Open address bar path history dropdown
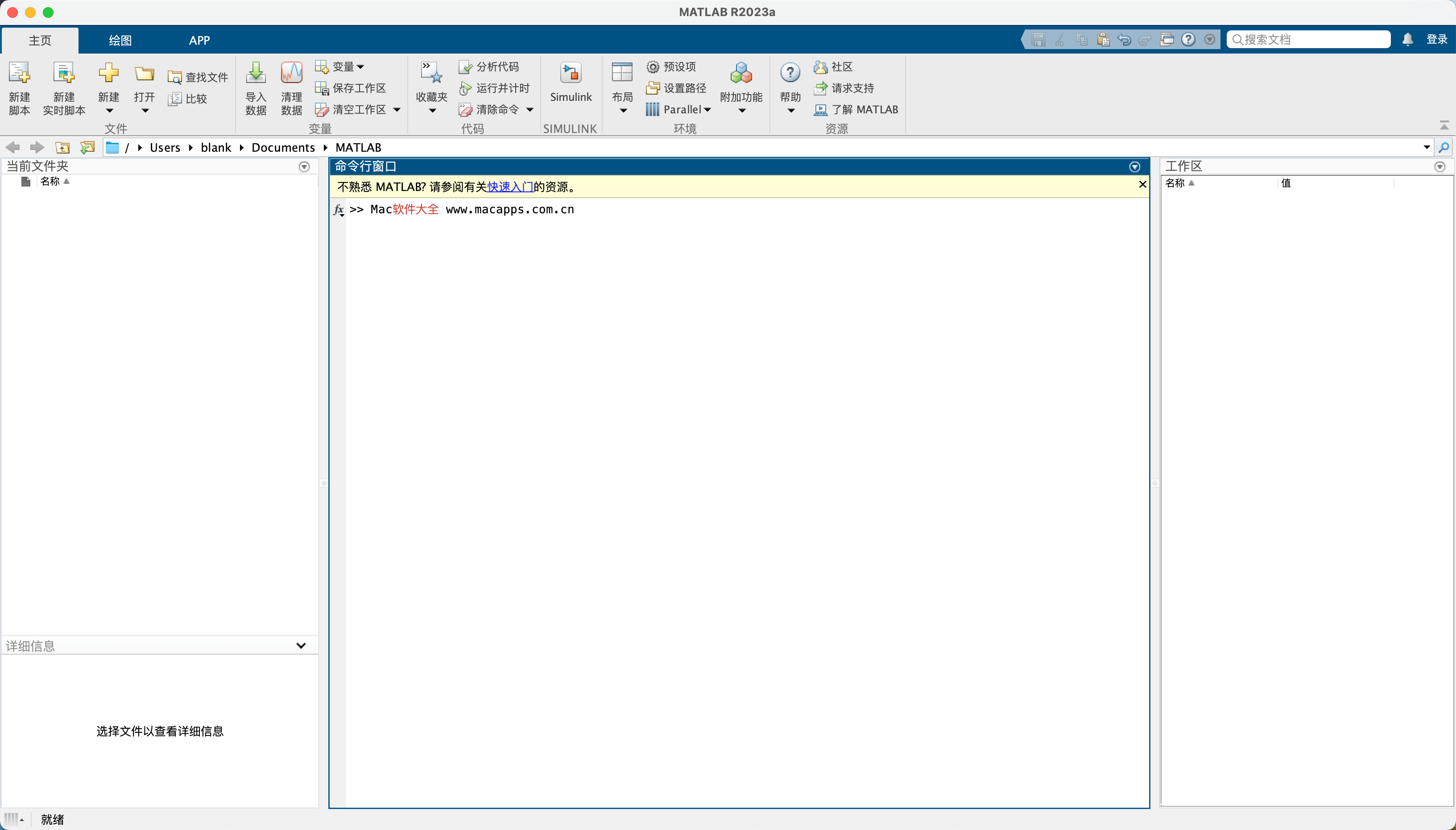Screen dimensions: 1456x830 coord(1427,148)
